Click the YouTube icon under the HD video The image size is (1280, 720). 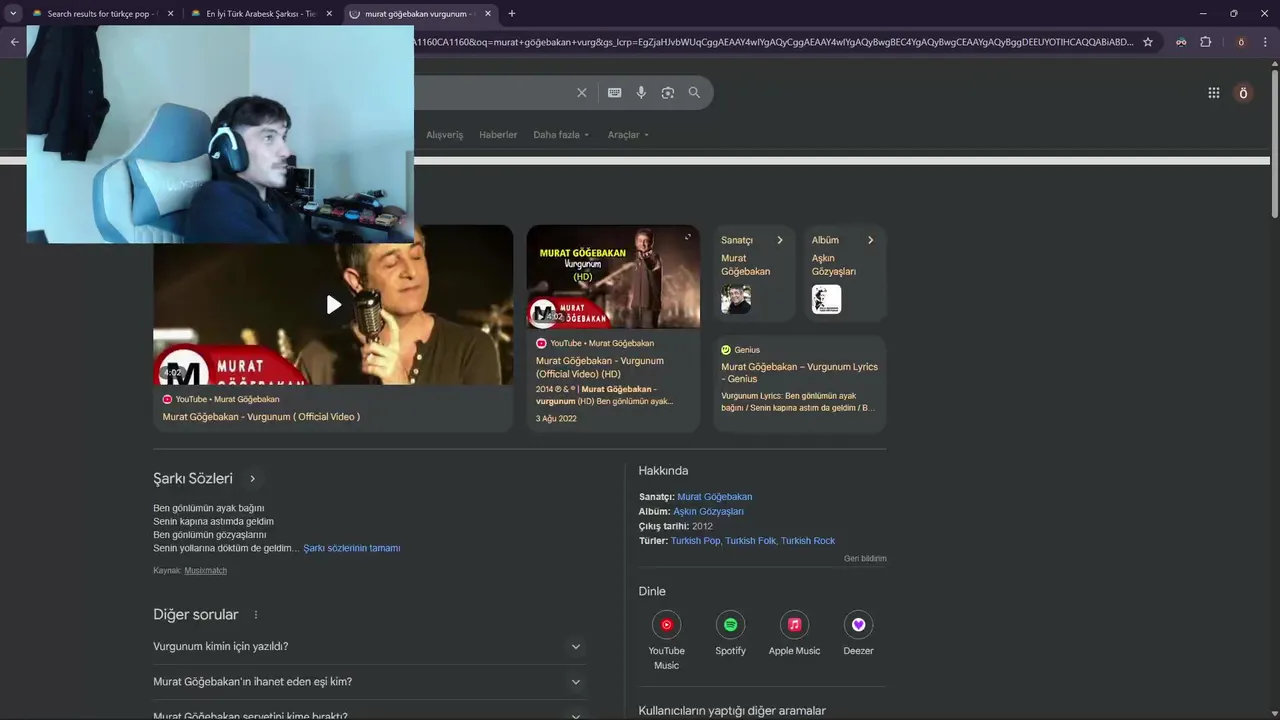coord(541,343)
